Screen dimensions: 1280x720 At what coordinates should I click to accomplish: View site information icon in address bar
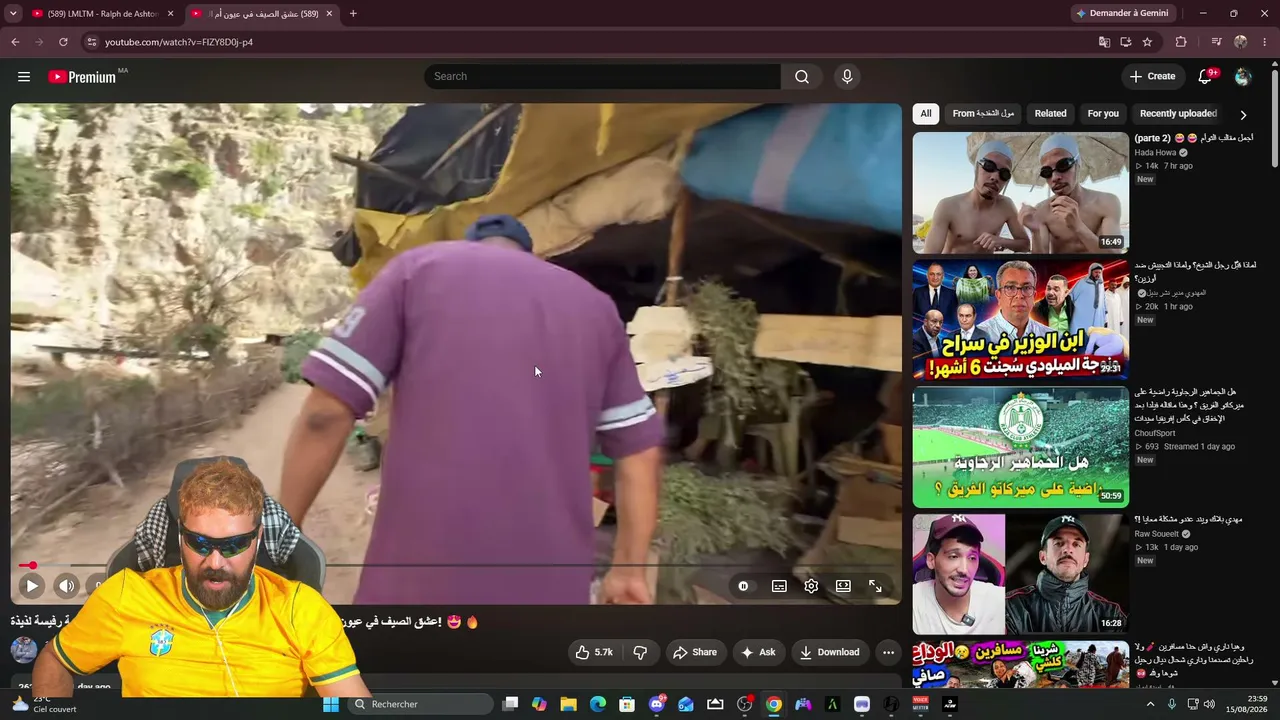coord(91,42)
